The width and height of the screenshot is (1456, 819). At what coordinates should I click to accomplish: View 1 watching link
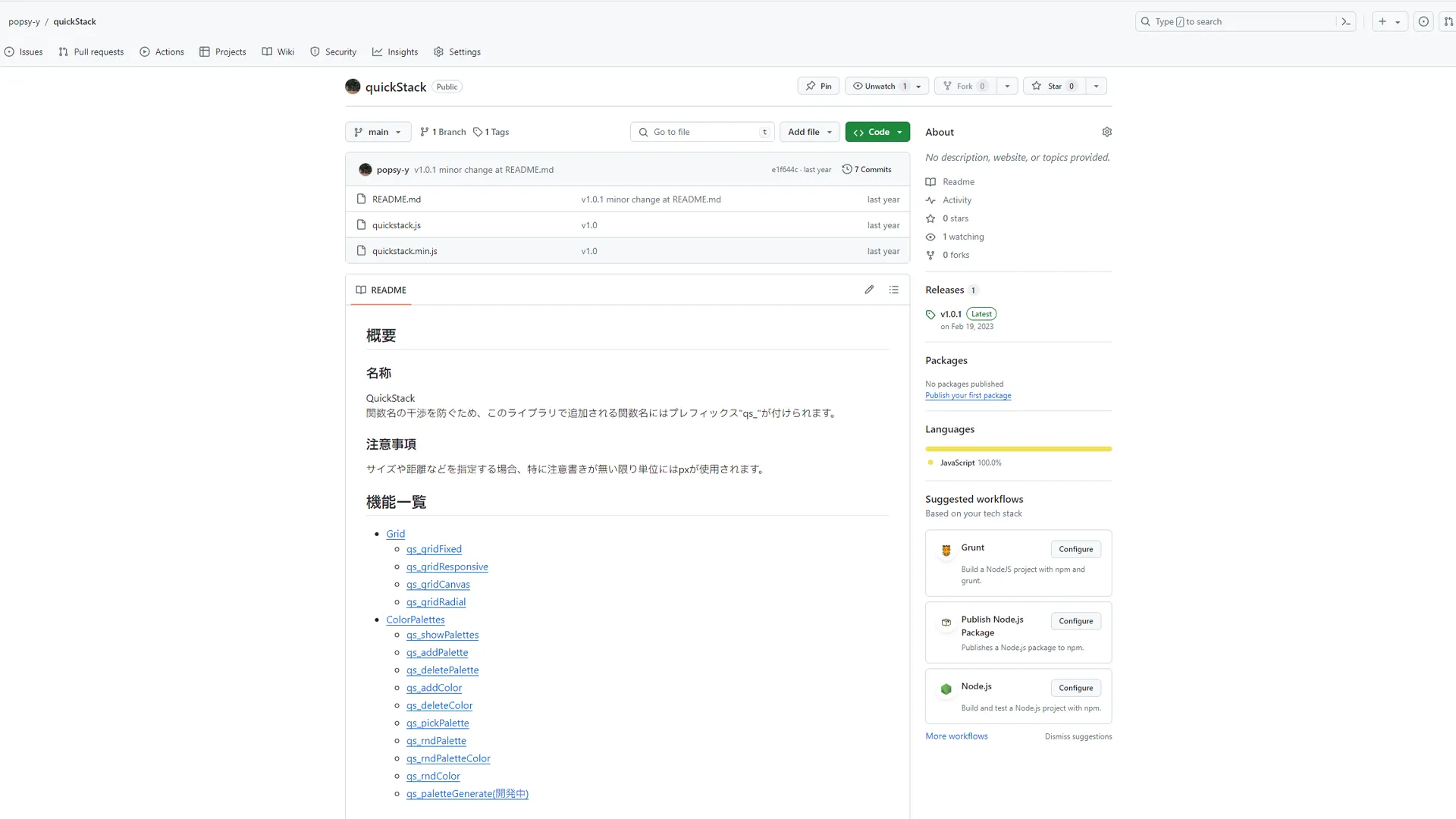pyautogui.click(x=962, y=237)
